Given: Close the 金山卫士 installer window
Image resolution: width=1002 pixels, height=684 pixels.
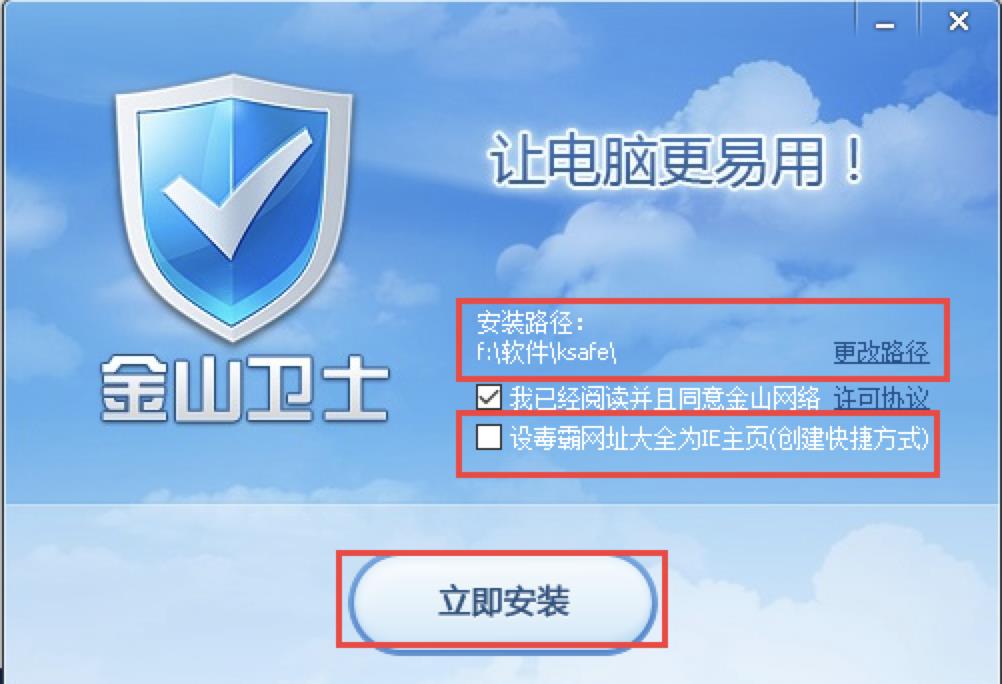Looking at the screenshot, I should 959,22.
